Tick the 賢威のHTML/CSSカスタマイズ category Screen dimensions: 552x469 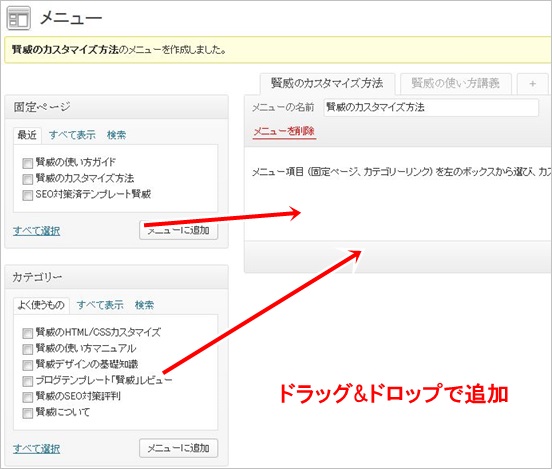27,333
